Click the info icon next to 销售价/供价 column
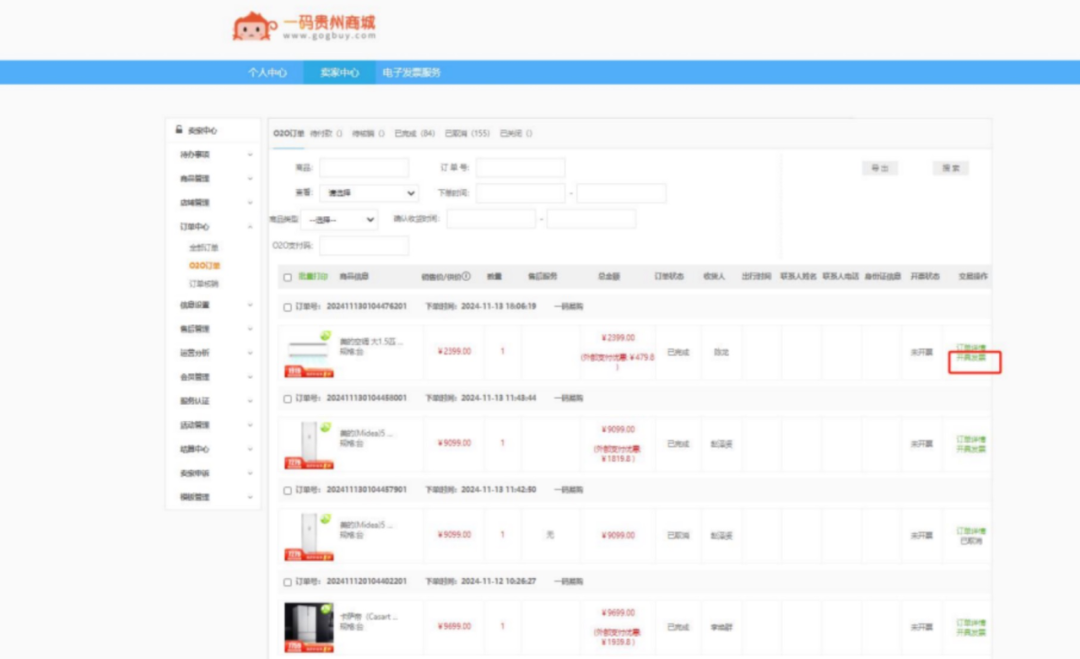 pyautogui.click(x=466, y=274)
